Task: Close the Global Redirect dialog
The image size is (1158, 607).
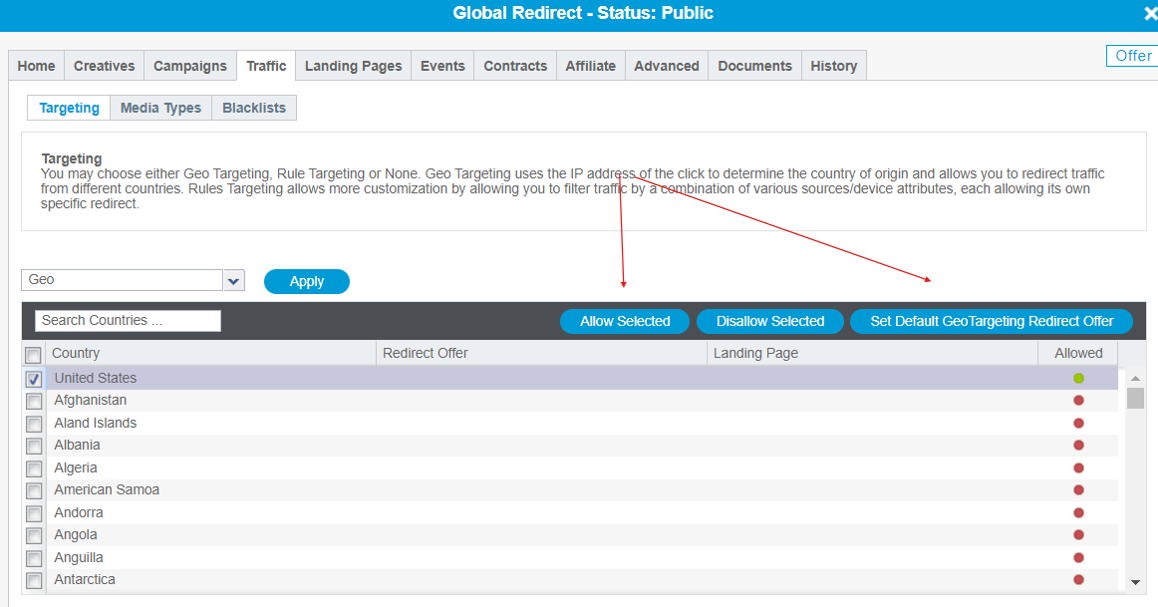Action: coord(1149,14)
